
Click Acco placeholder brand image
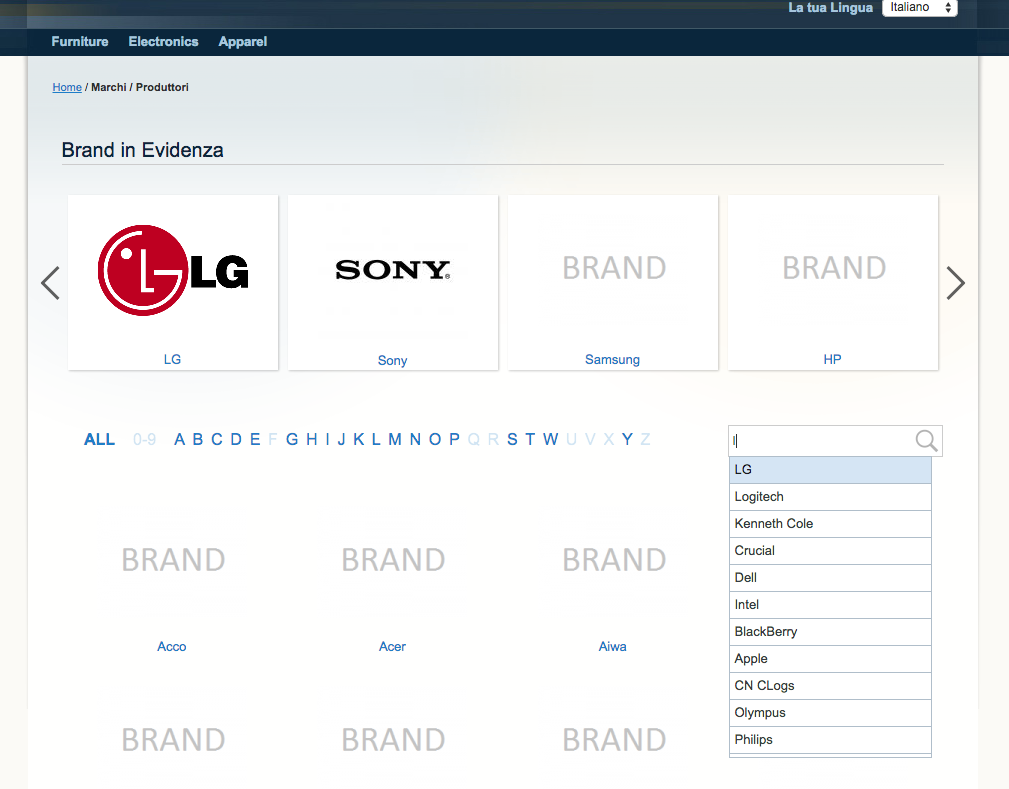tap(173, 560)
